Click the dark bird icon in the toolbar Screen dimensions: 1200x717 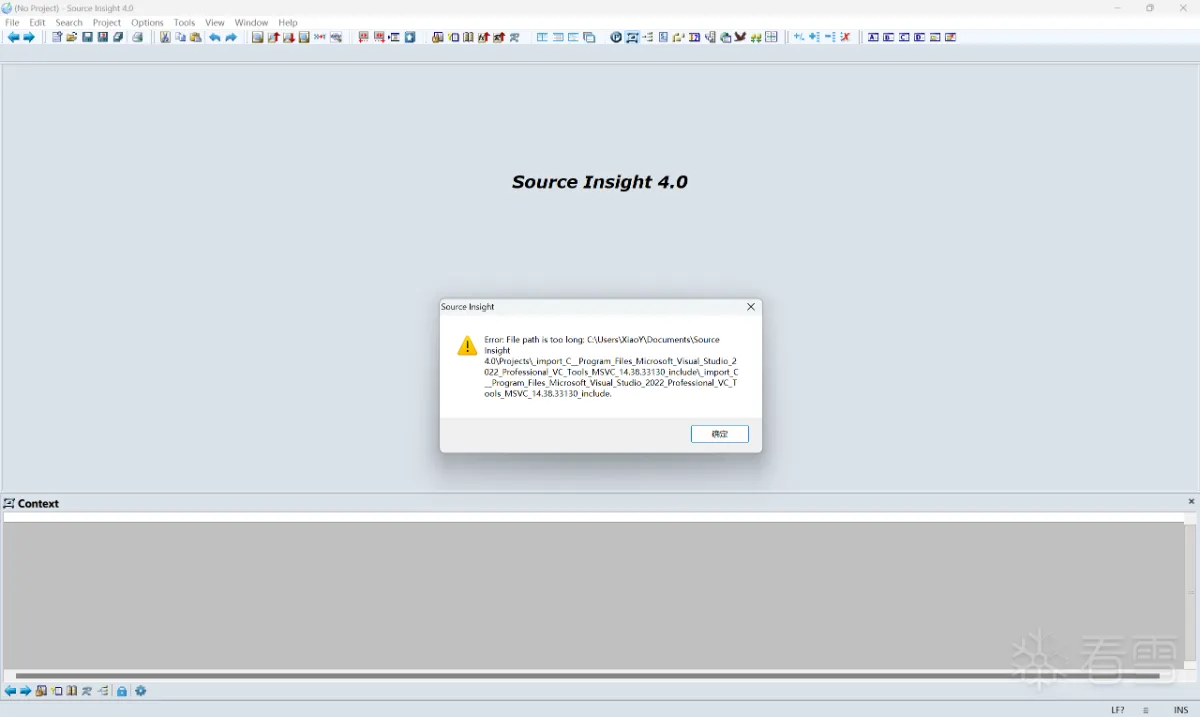pos(740,37)
